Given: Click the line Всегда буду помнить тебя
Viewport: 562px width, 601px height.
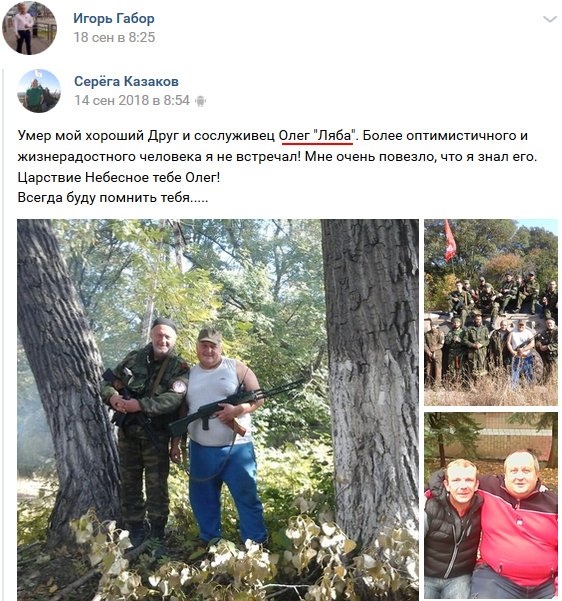Looking at the screenshot, I should (113, 198).
